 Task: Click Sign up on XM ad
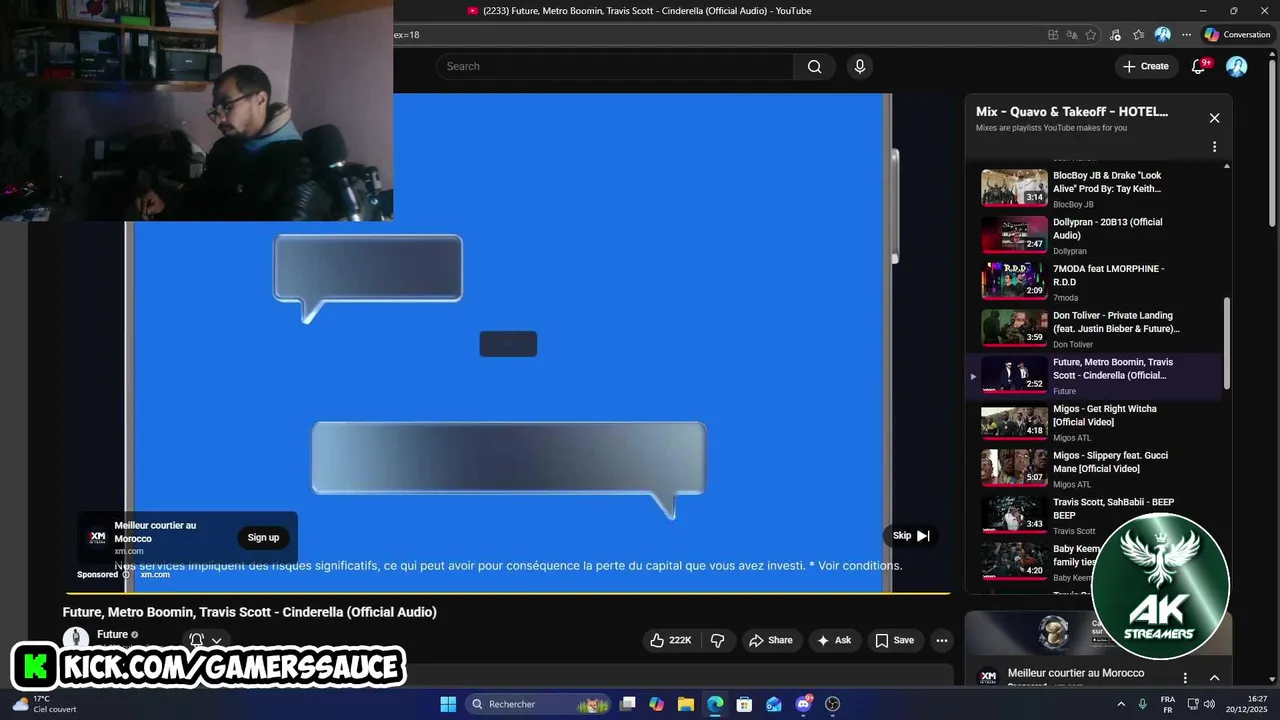(263, 538)
